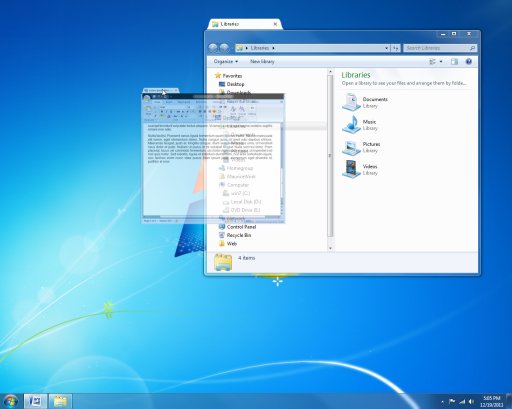Click the Libraries breadcrumb in address bar

click(x=259, y=48)
